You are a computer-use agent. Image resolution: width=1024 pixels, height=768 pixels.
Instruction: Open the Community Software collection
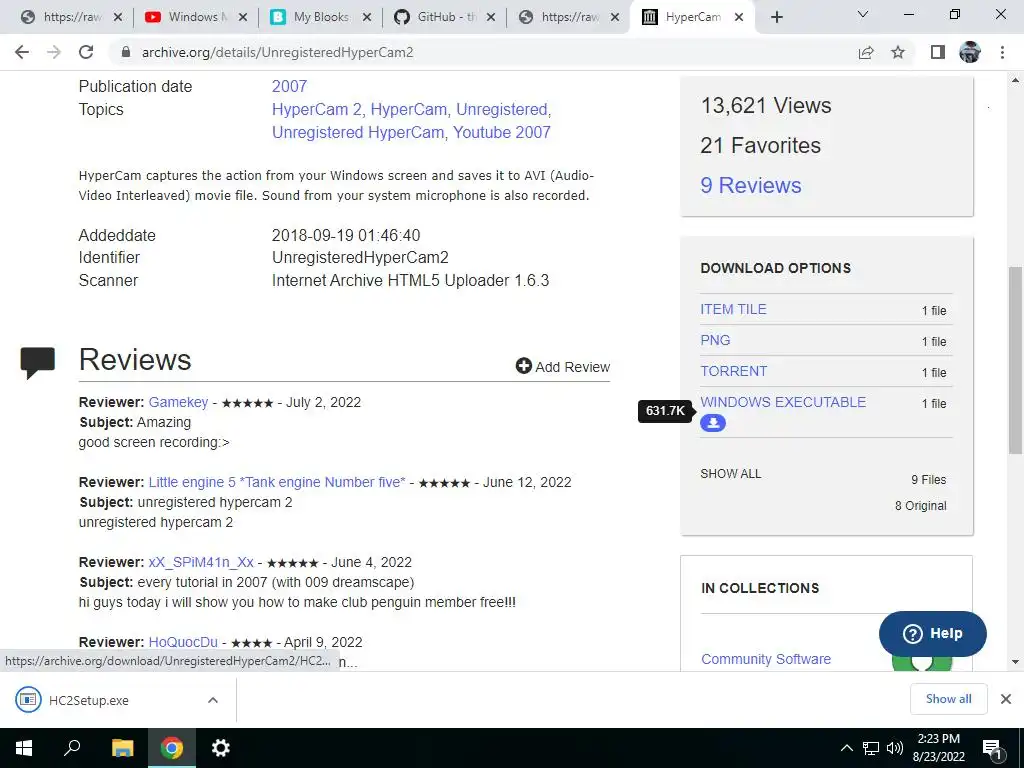click(x=765, y=659)
